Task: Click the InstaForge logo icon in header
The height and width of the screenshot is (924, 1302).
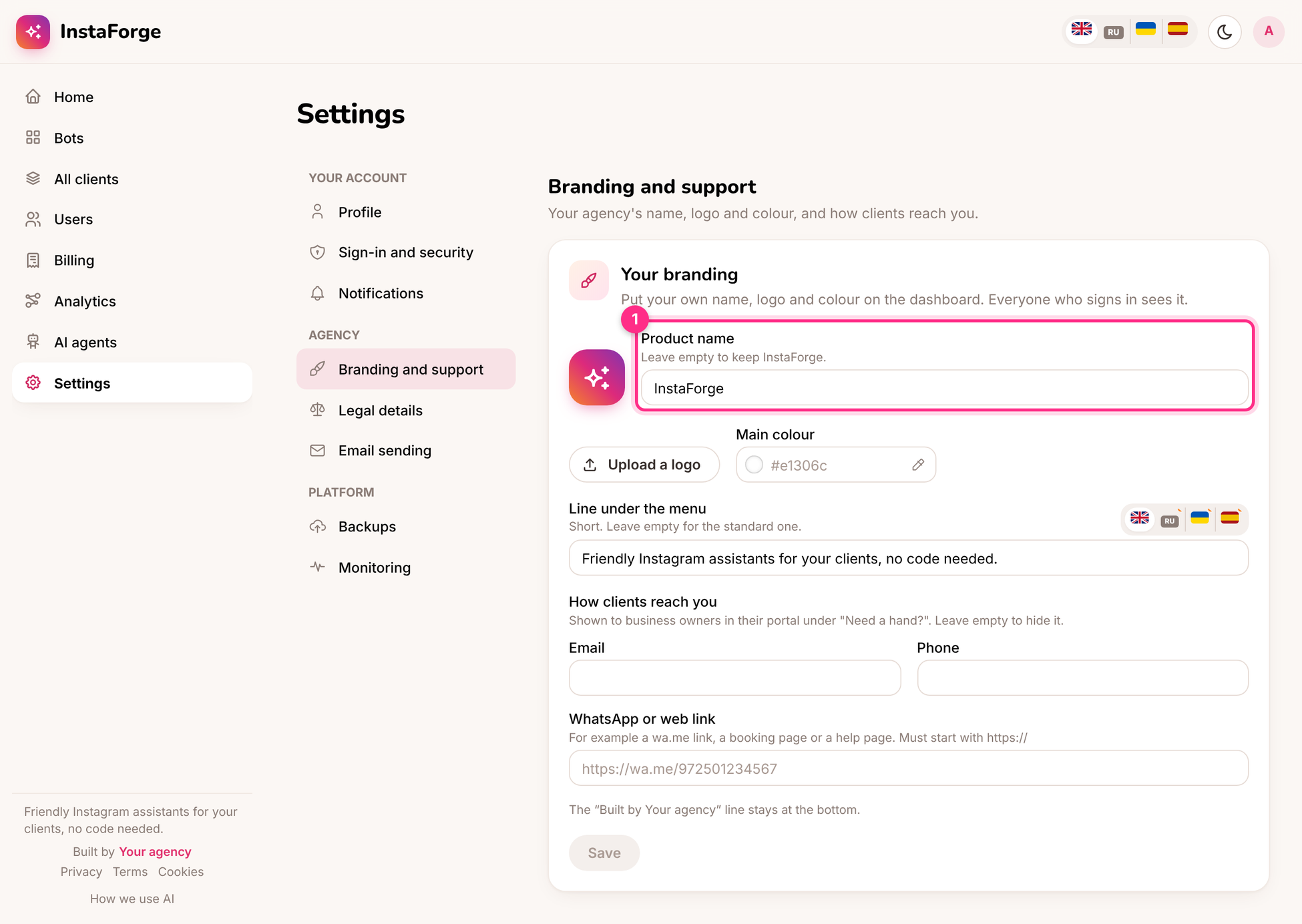Action: 33,31
